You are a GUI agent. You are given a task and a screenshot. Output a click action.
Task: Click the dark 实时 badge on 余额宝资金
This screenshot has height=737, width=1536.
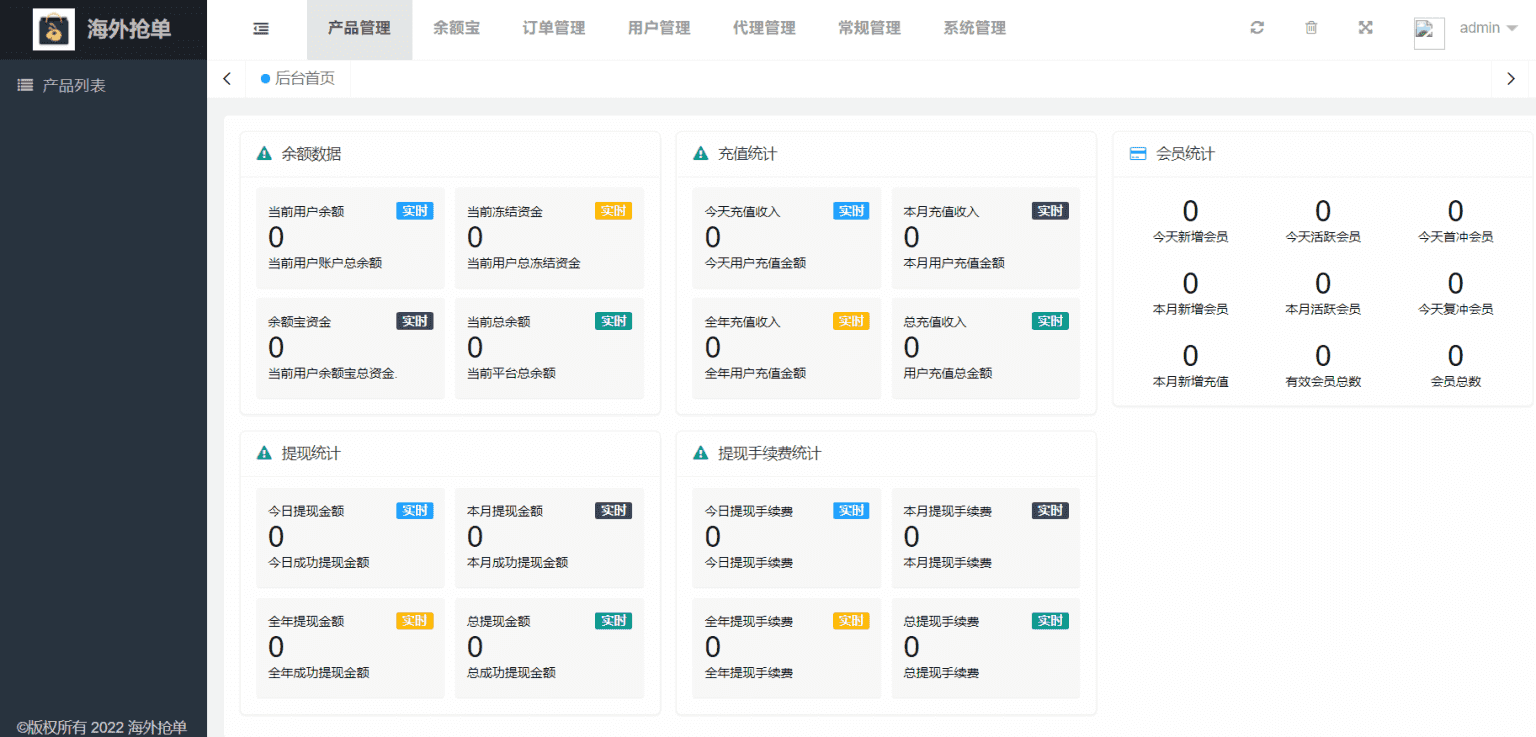point(415,321)
